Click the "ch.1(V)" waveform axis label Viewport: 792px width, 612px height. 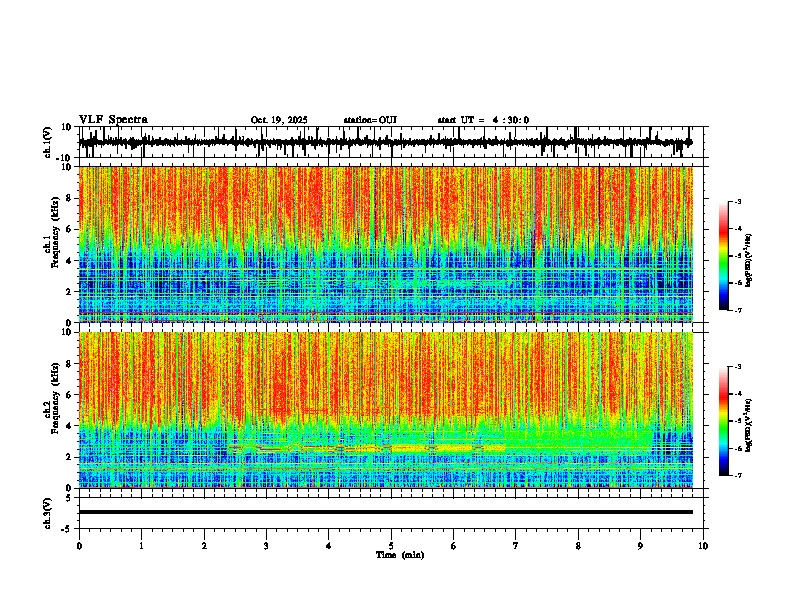tap(48, 142)
